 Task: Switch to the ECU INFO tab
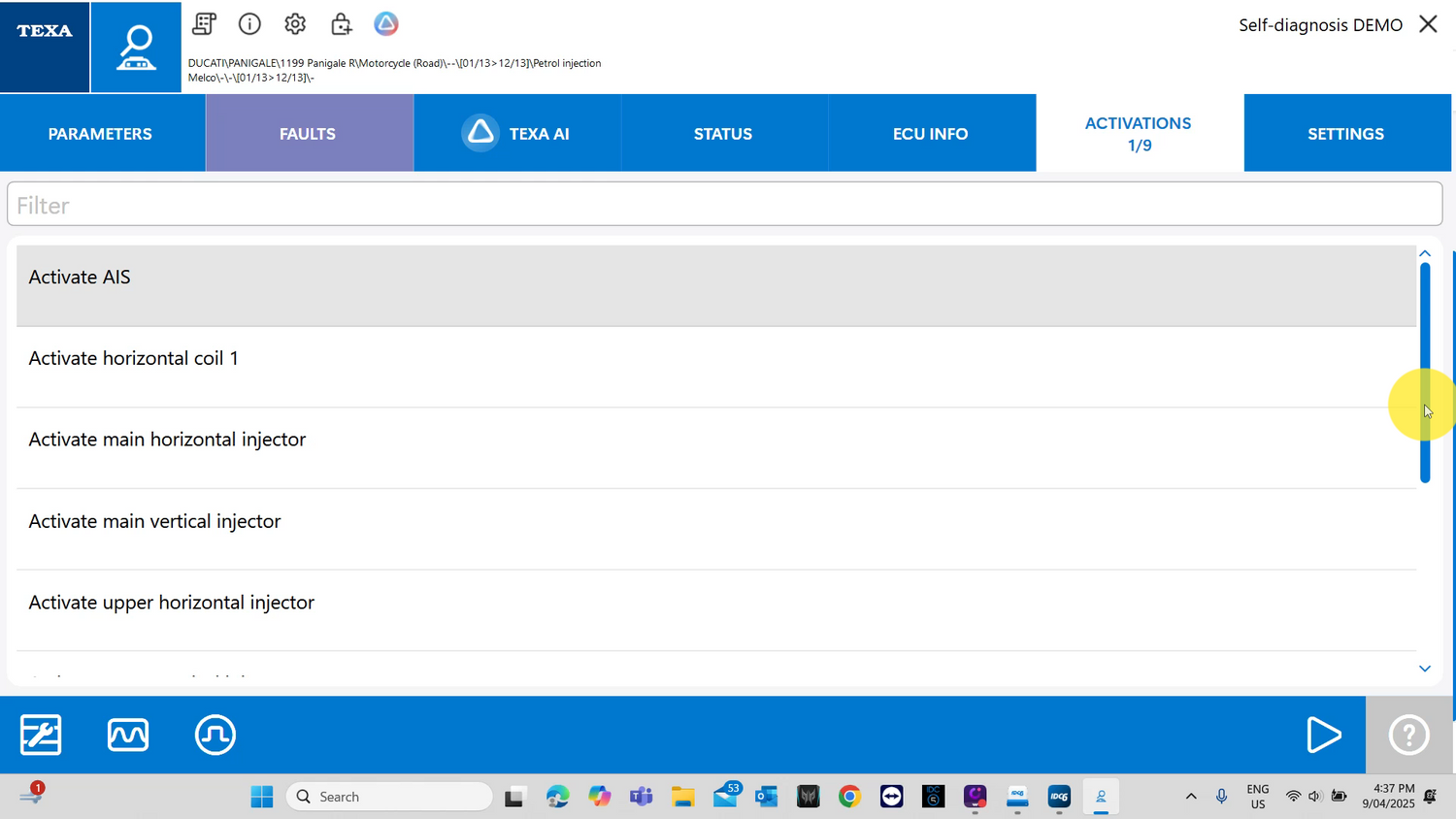point(931,134)
